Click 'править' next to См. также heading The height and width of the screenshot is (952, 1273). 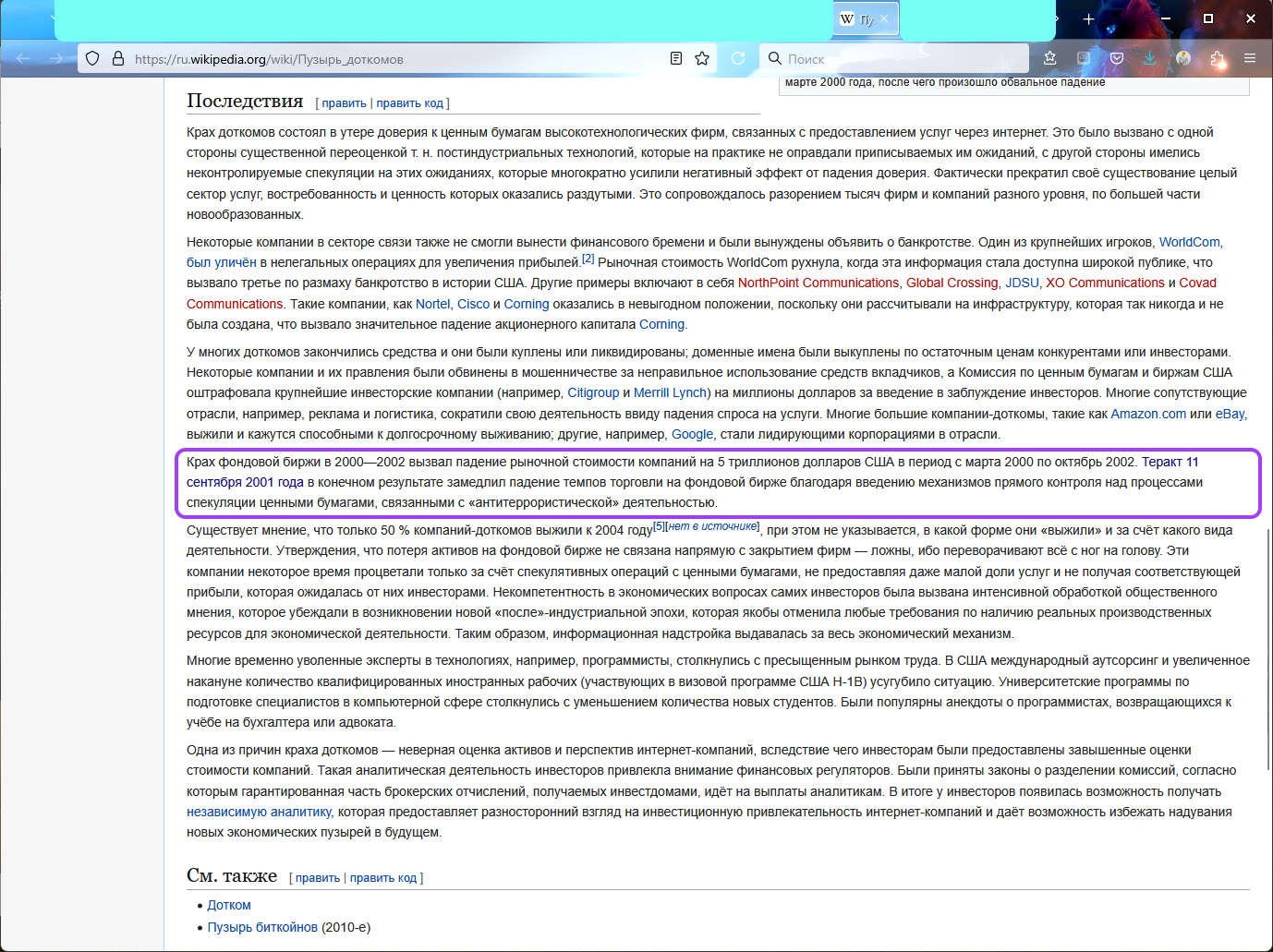318,878
